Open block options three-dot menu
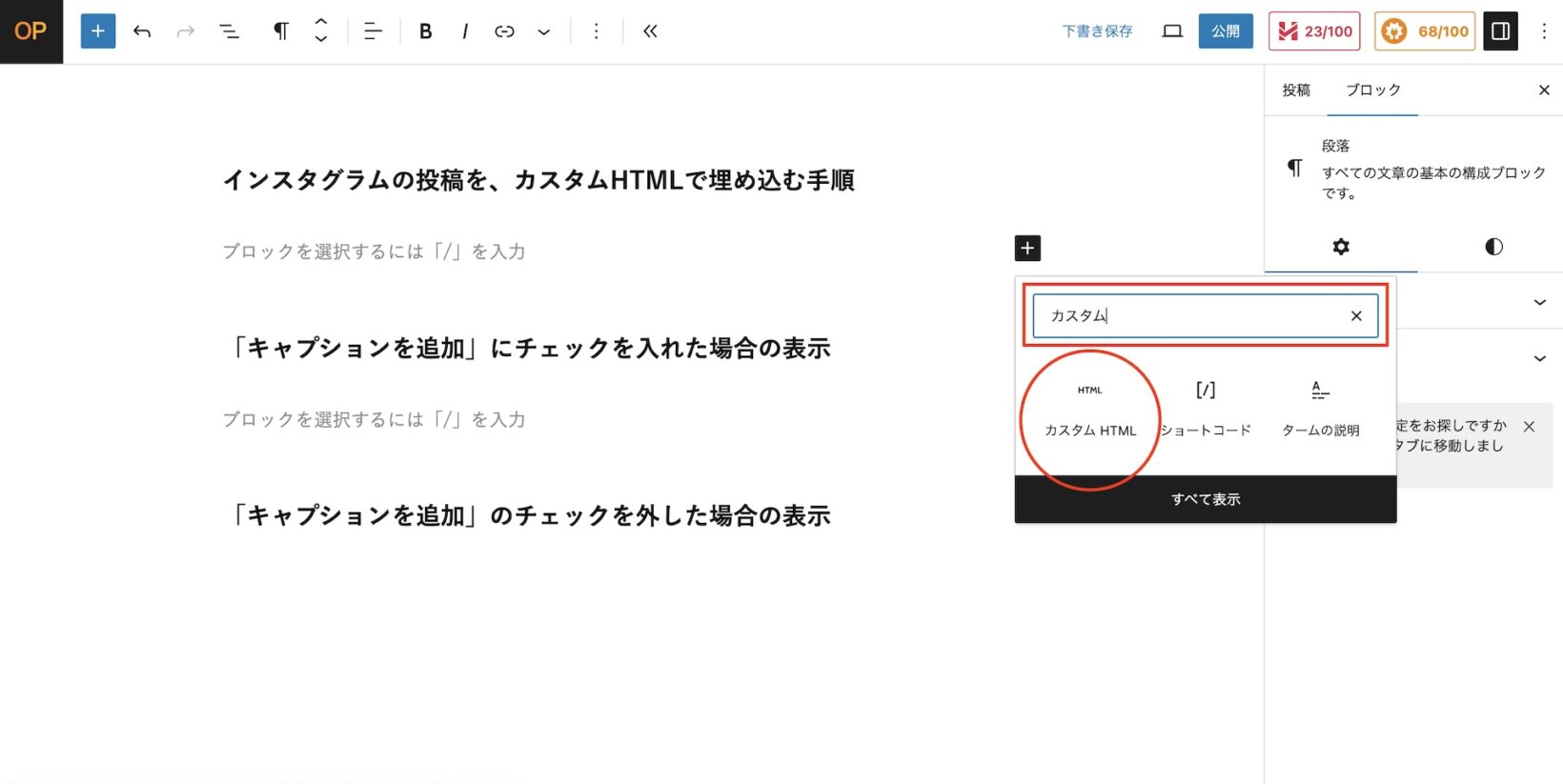1563x784 pixels. 597,31
